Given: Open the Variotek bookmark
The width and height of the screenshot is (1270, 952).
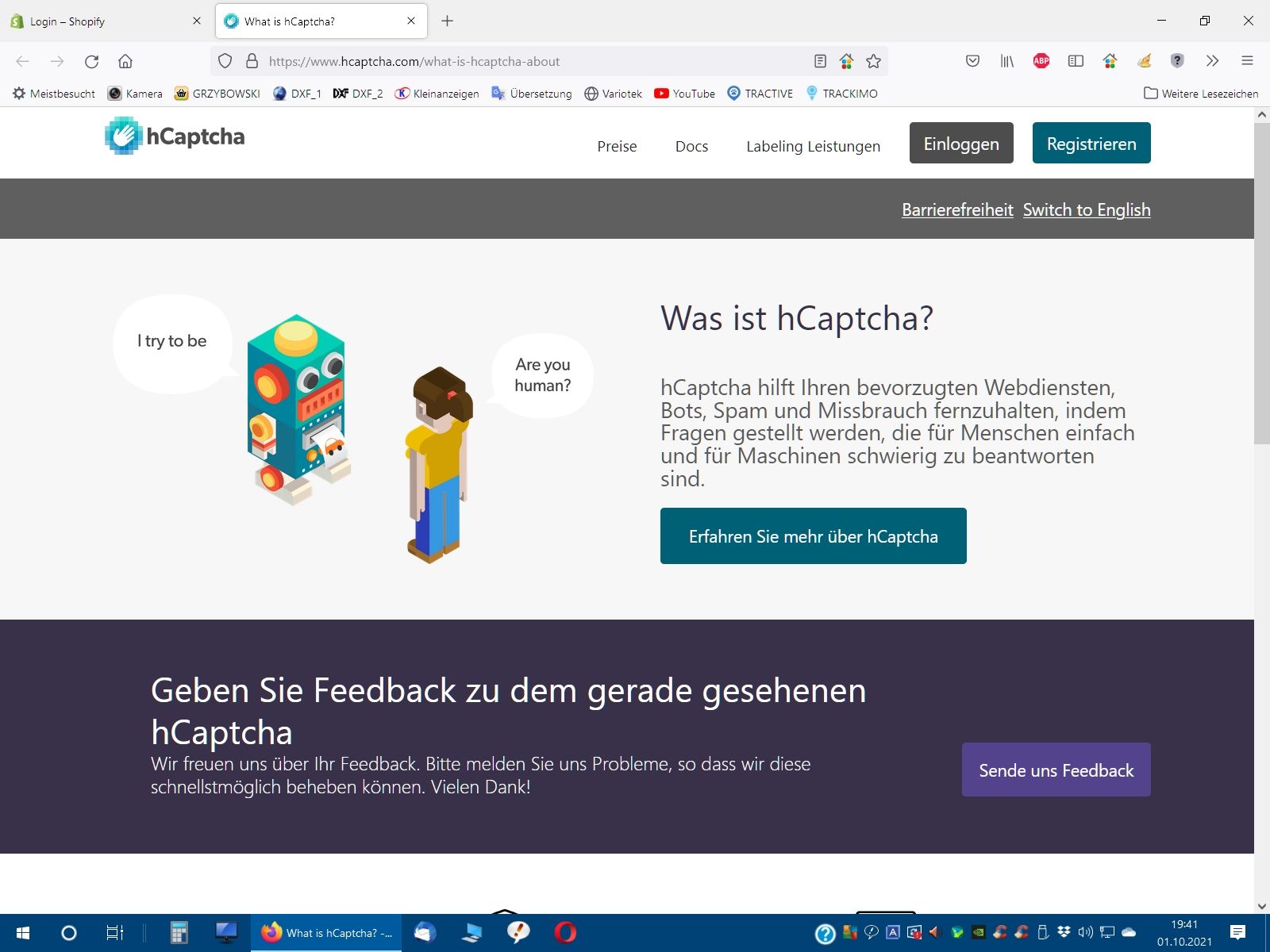Looking at the screenshot, I should click(614, 94).
